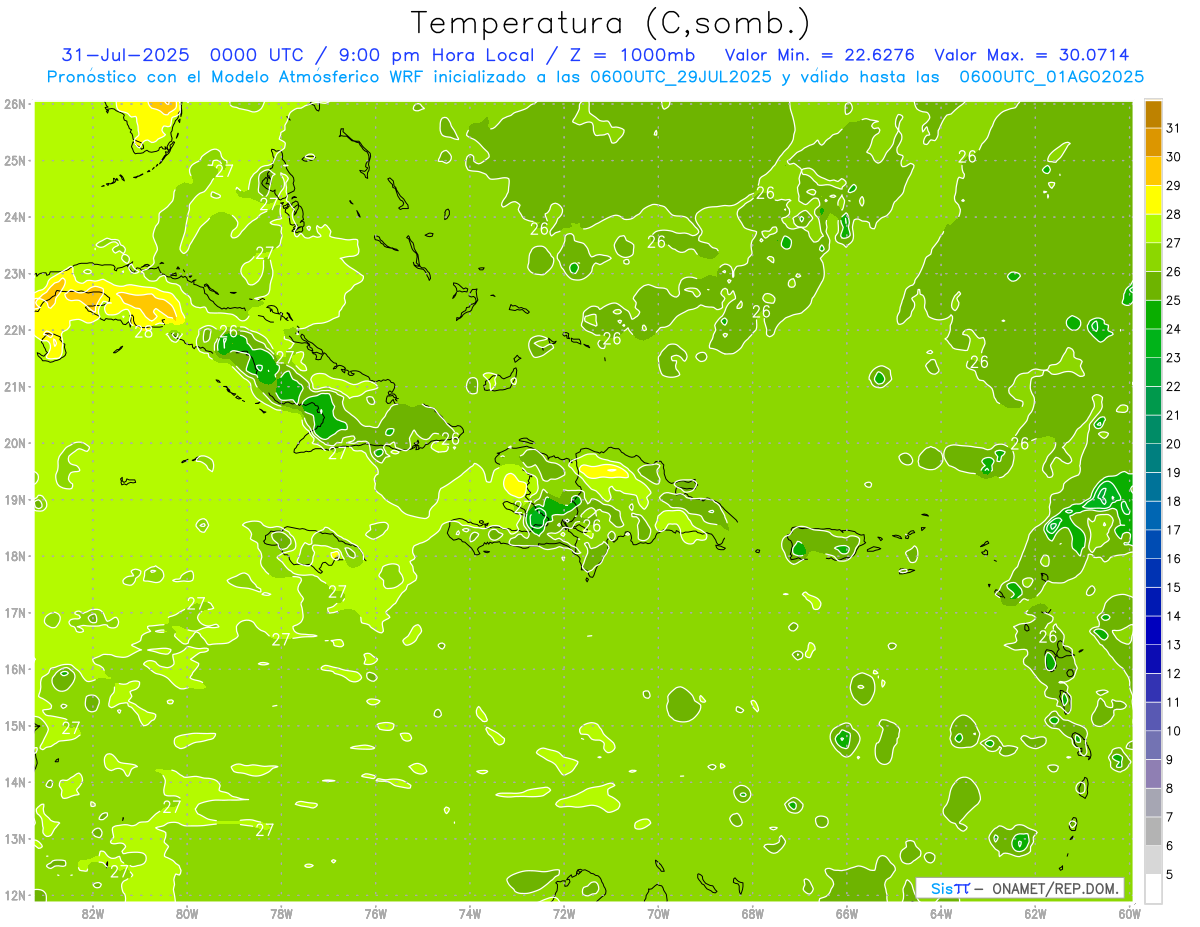Click the 70W longitude axis label
Viewport: 1200px width, 927px height.
(658, 913)
